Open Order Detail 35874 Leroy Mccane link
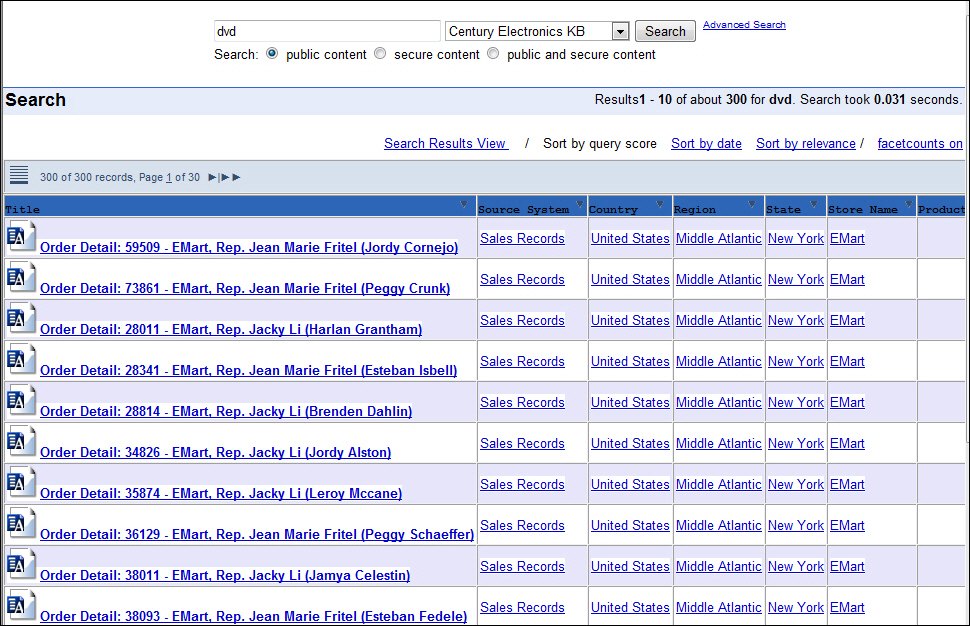Image resolution: width=970 pixels, height=626 pixels. tap(221, 493)
